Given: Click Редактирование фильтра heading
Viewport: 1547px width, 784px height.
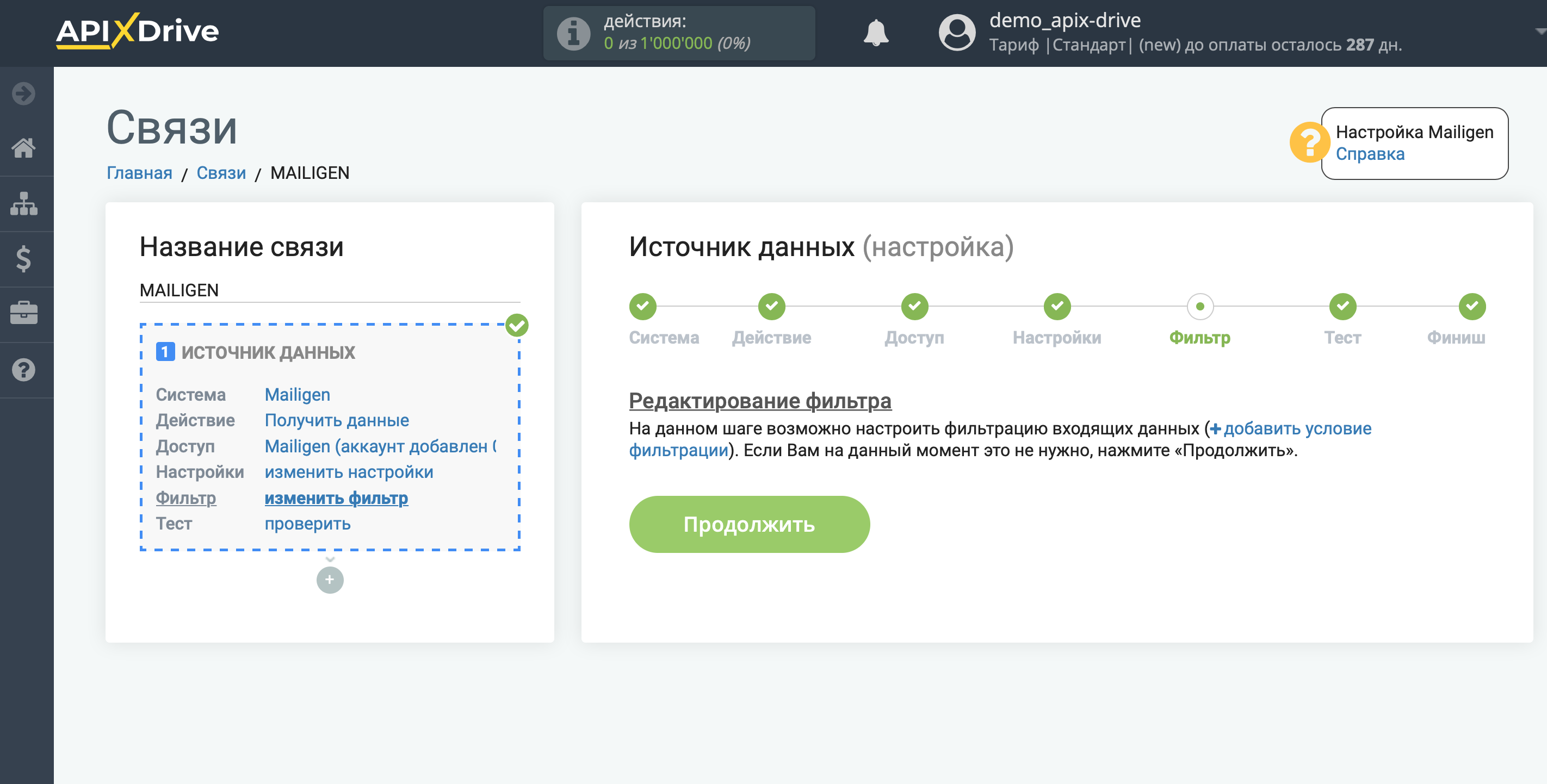Looking at the screenshot, I should pyautogui.click(x=760, y=401).
